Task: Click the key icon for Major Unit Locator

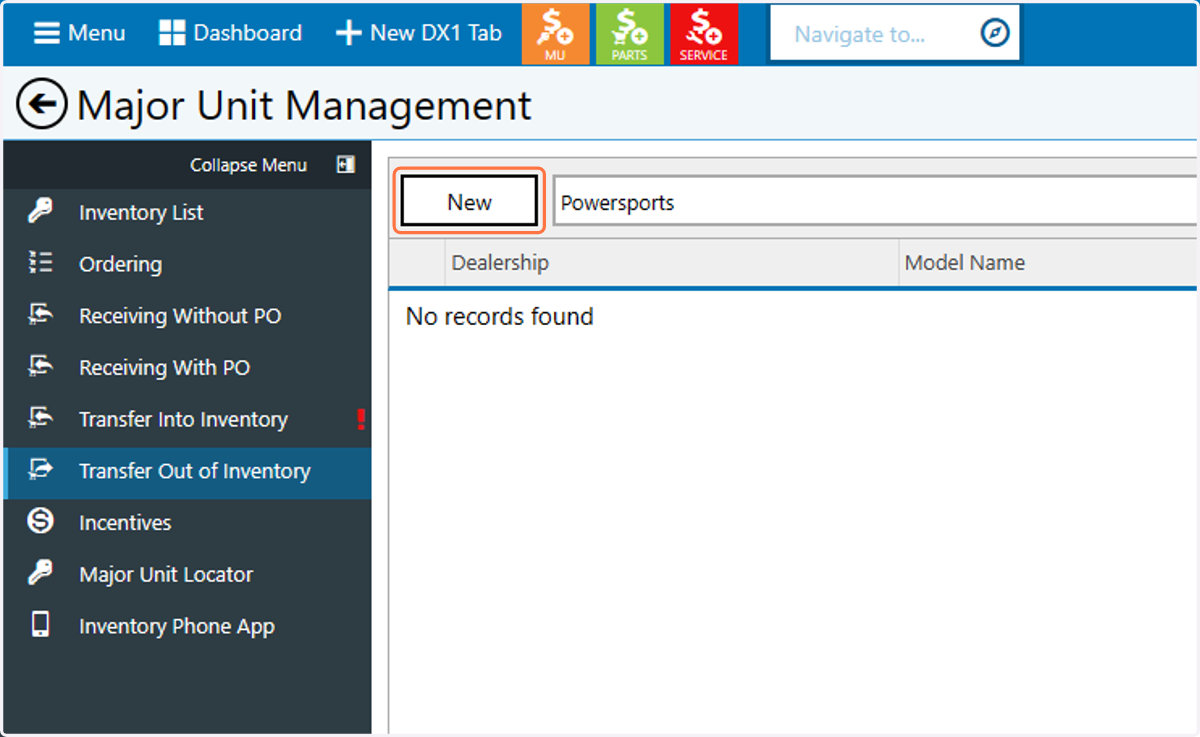Action: click(x=40, y=573)
